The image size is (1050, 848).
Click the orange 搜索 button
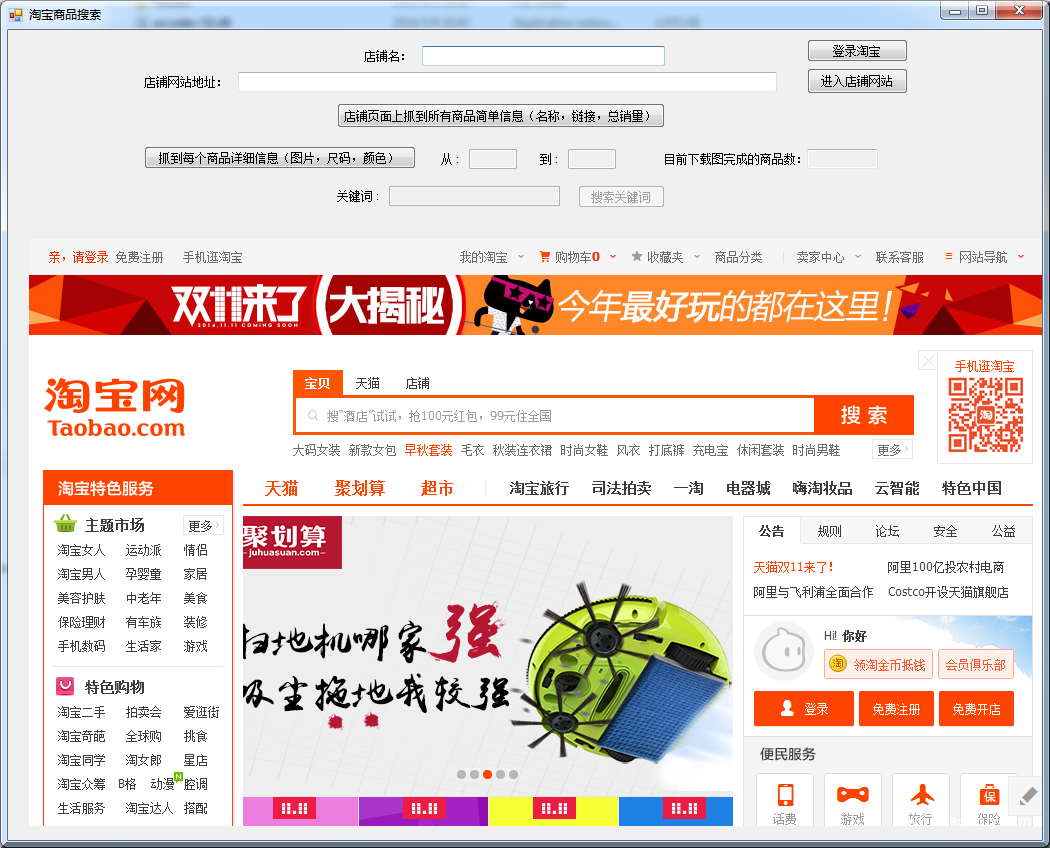tap(864, 415)
